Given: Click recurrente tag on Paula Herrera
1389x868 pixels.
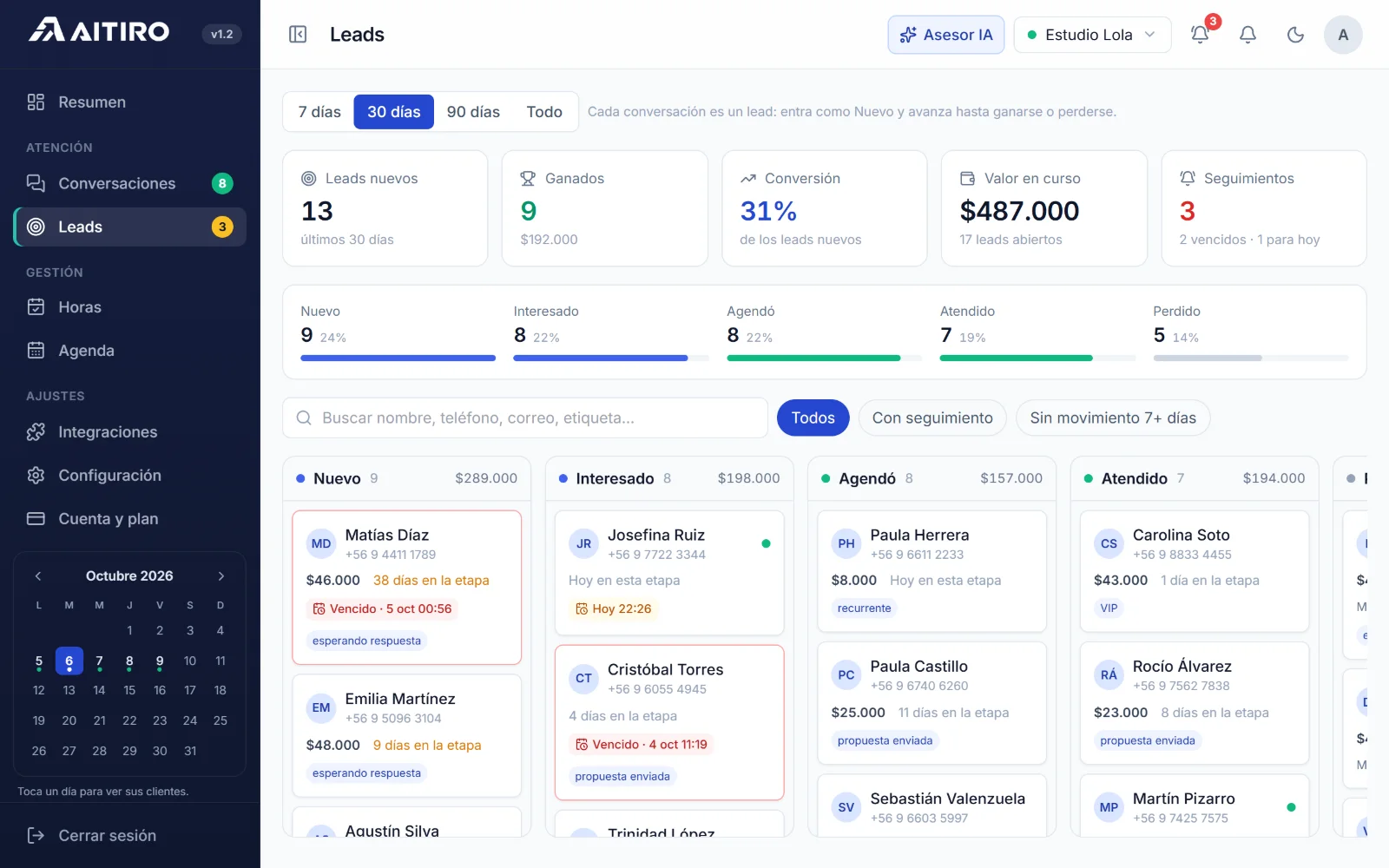Looking at the screenshot, I should click(x=864, y=608).
